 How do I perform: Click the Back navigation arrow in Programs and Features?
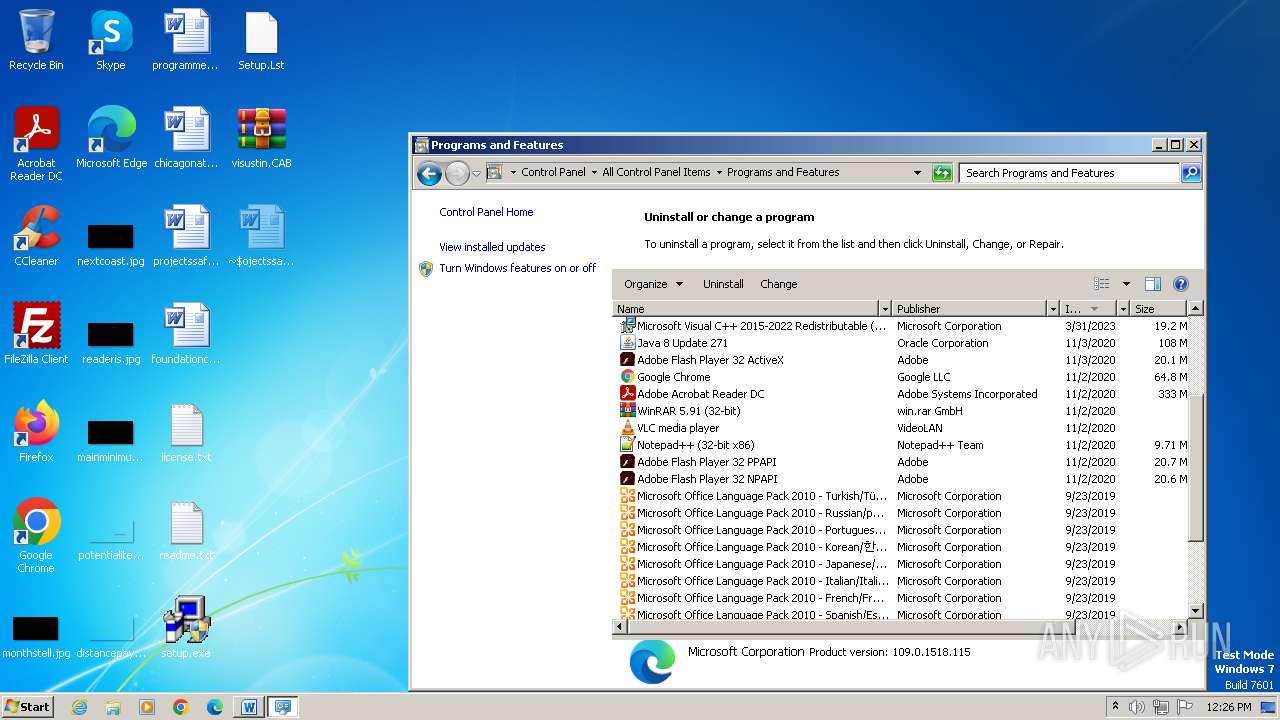(x=429, y=173)
